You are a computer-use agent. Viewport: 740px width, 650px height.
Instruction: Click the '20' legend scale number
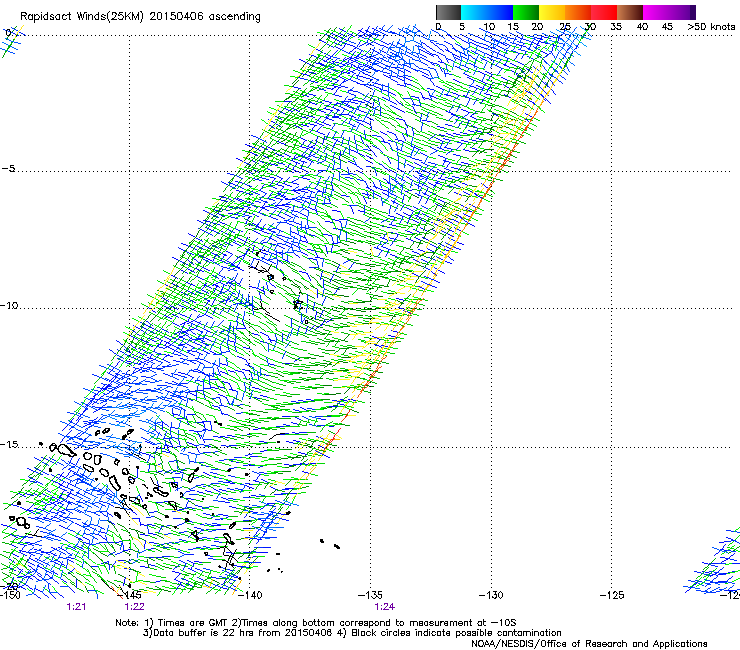pos(537,27)
